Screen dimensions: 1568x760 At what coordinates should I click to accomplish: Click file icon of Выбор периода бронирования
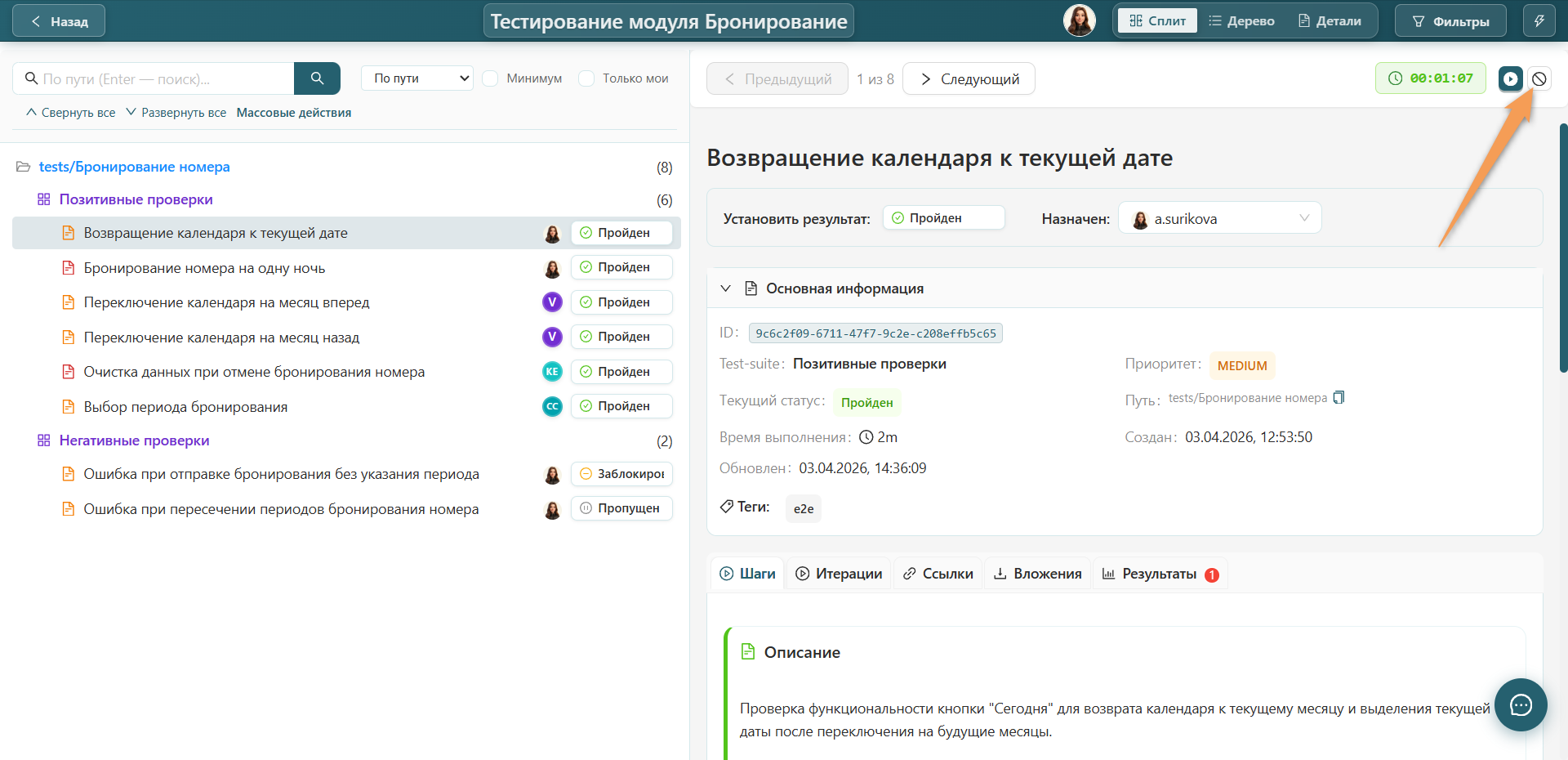click(x=69, y=407)
